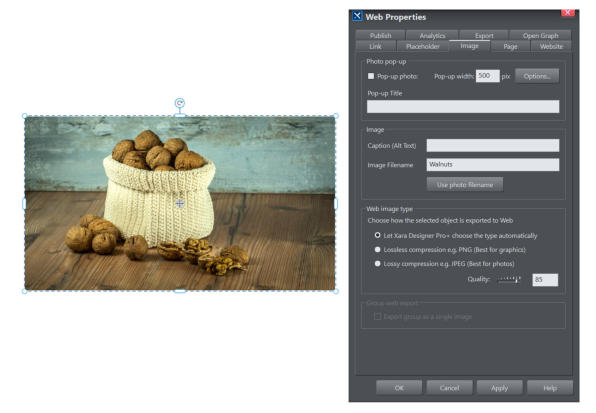Click the rotation handle above the walnut image
The width and height of the screenshot is (596, 413).
pos(179,103)
